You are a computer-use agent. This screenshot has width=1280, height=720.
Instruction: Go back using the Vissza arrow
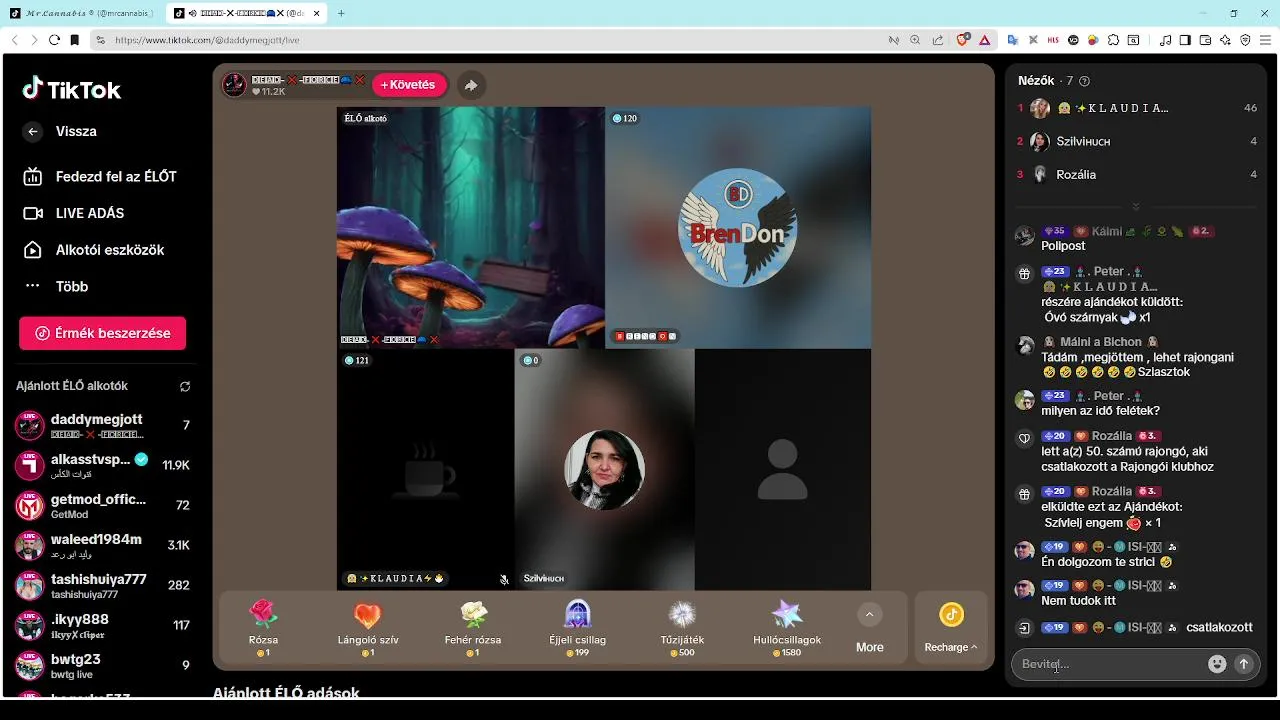coord(33,131)
